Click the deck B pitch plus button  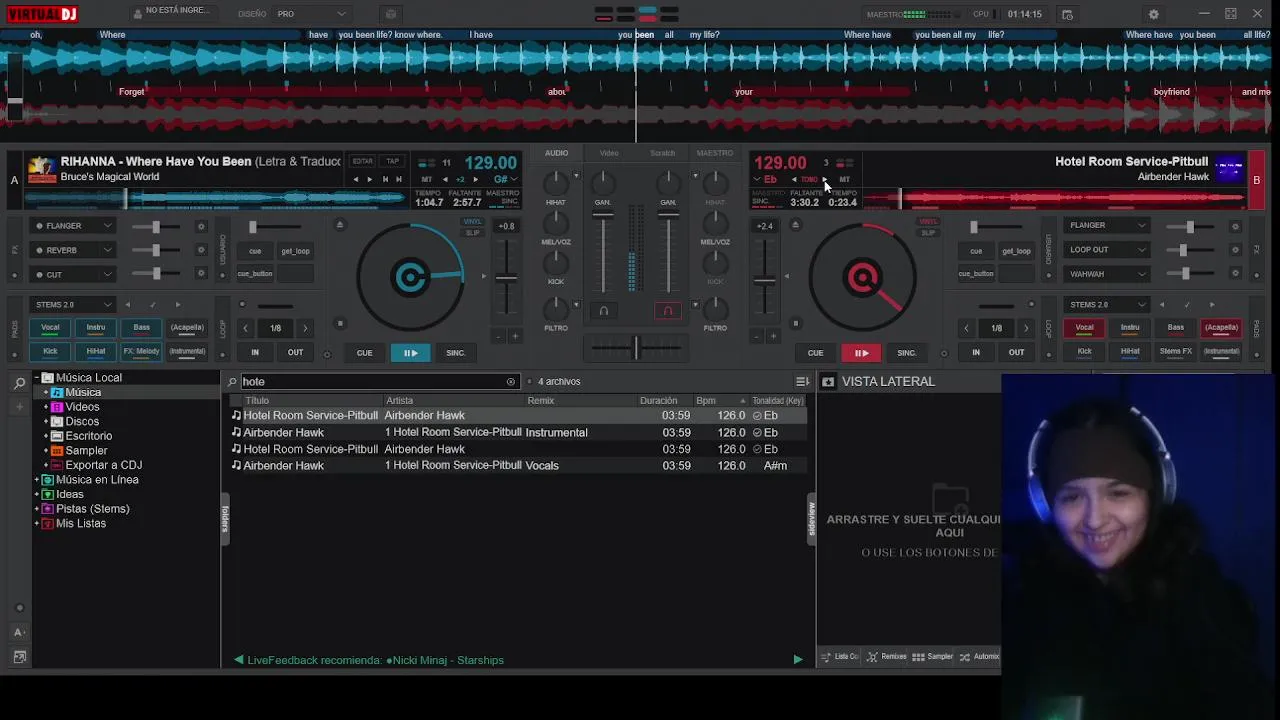tap(772, 336)
